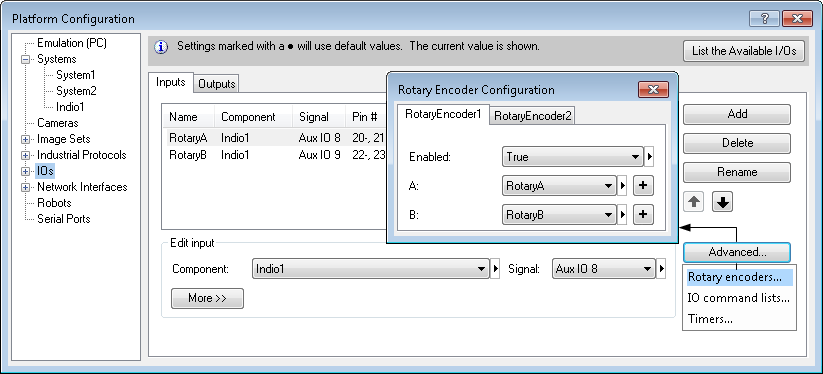Click the Name column header
823x374 pixels.
tap(189, 117)
